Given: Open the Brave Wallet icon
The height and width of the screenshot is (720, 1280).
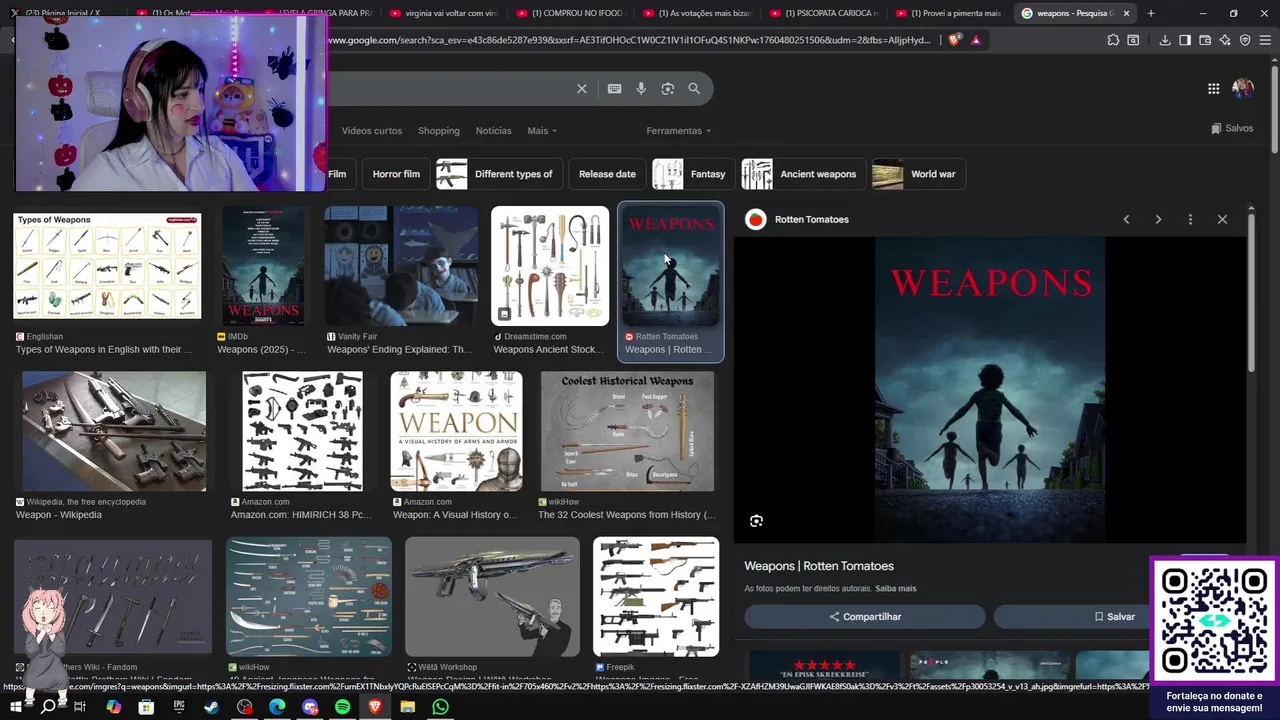Looking at the screenshot, I should (1205, 40).
